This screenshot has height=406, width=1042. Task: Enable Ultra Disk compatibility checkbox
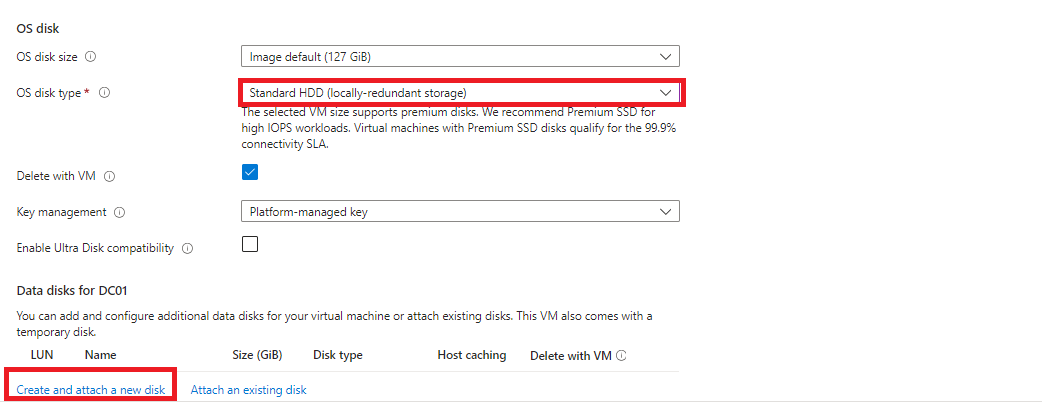point(250,244)
